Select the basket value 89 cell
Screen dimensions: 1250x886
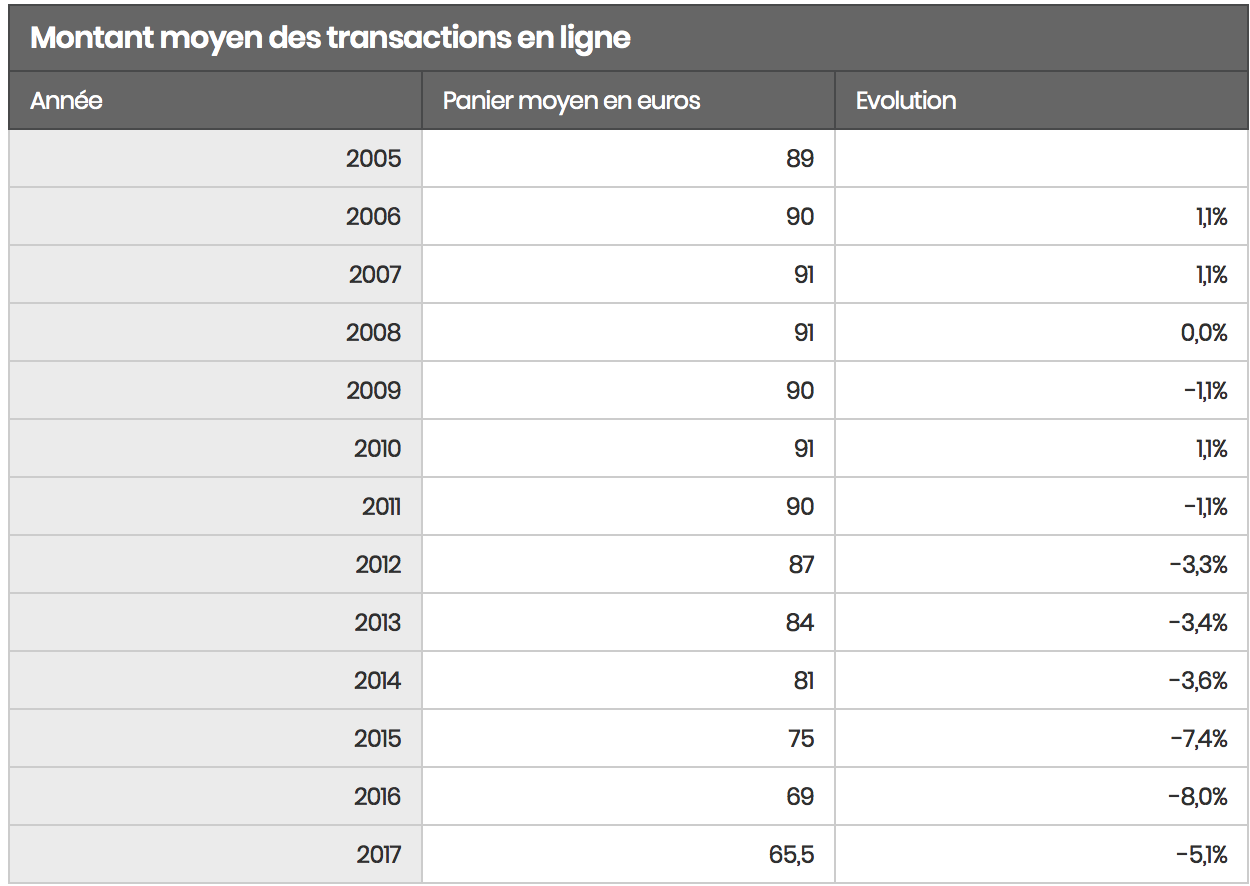(x=628, y=158)
